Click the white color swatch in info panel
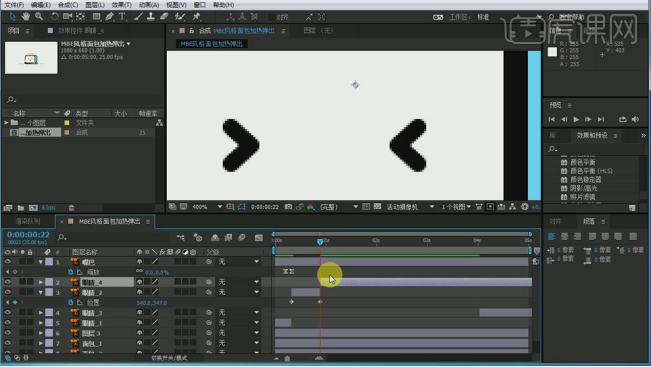 click(x=552, y=52)
